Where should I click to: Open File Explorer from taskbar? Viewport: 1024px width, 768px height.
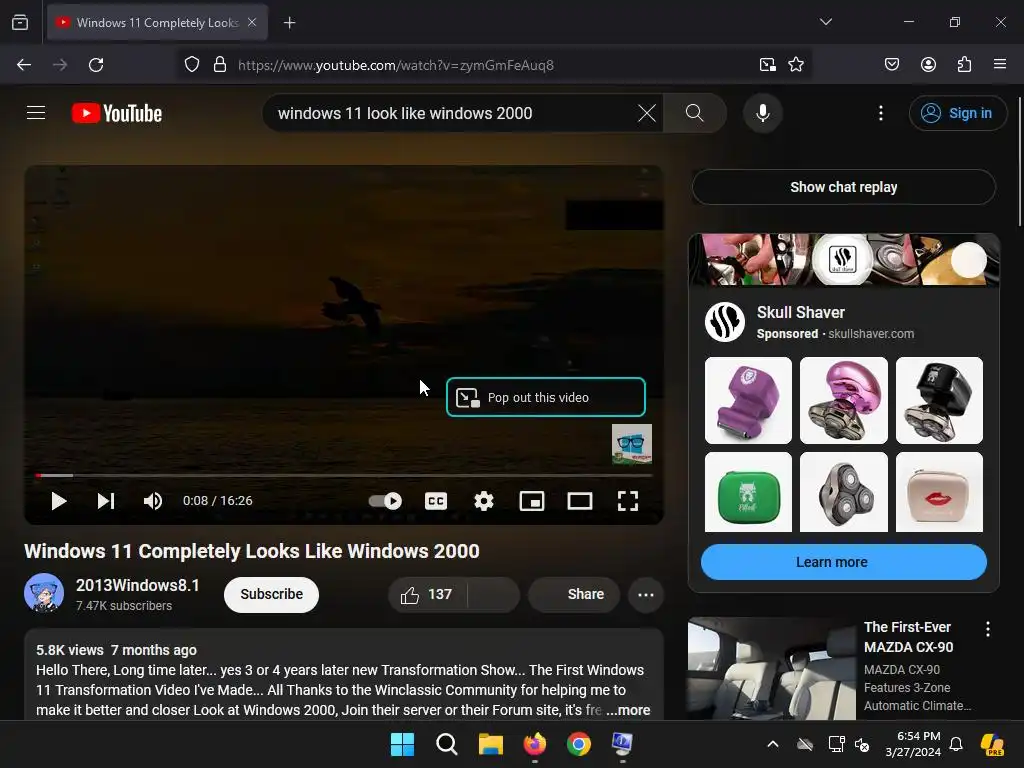[x=490, y=744]
